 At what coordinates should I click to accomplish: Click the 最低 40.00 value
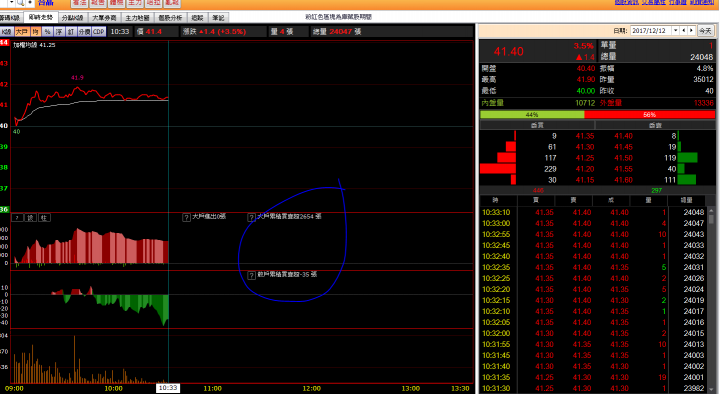pyautogui.click(x=585, y=91)
